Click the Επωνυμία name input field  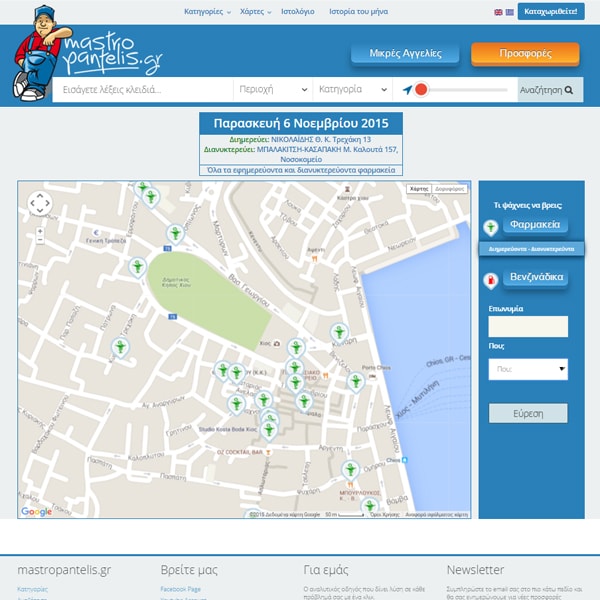tap(528, 327)
